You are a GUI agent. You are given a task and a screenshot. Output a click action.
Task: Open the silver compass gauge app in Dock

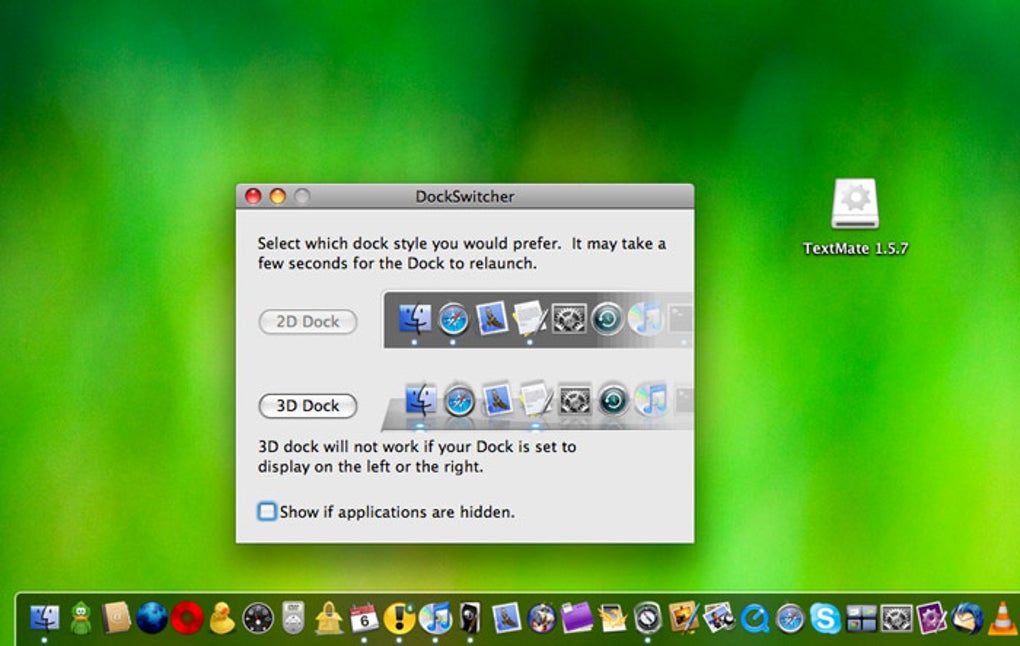click(648, 618)
